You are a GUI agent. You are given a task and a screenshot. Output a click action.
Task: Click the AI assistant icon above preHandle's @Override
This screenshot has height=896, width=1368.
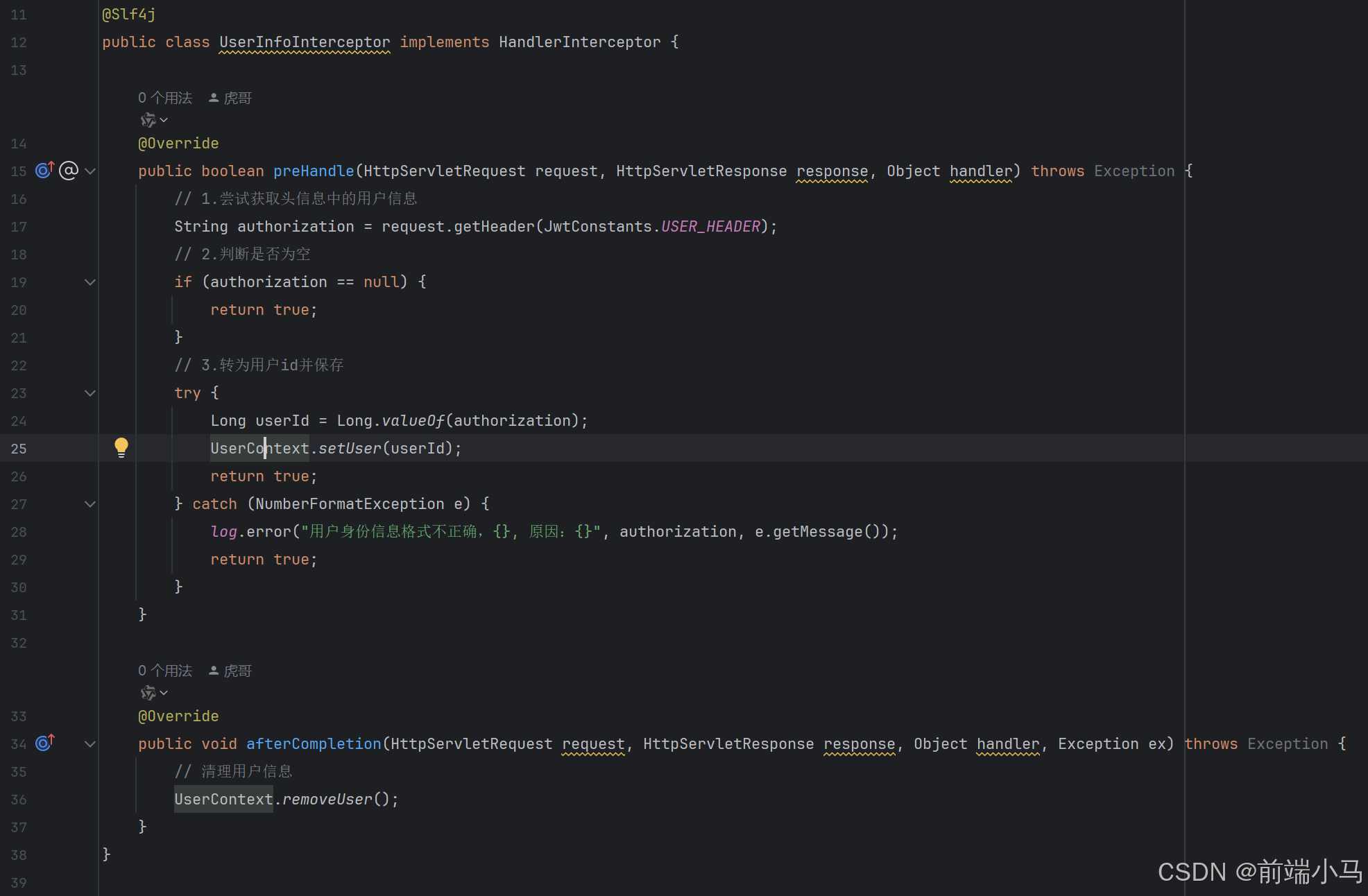click(x=148, y=121)
